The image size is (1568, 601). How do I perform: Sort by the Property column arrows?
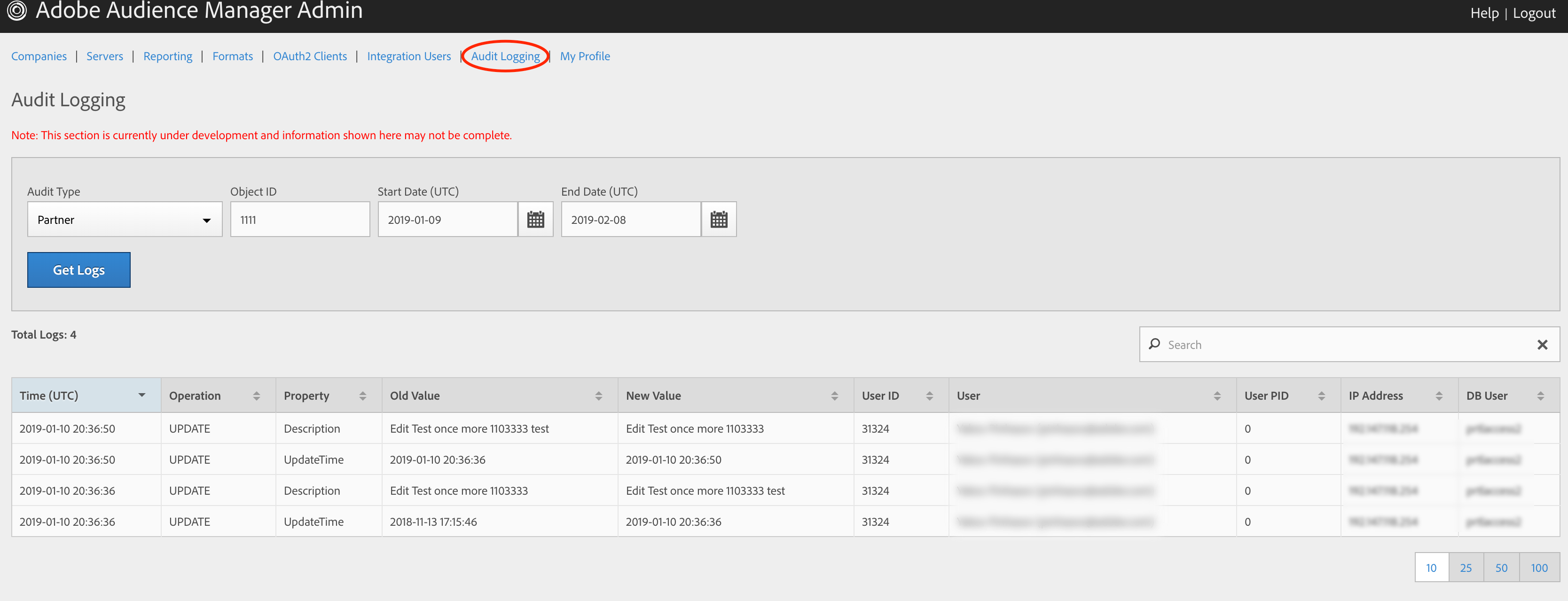coord(362,396)
